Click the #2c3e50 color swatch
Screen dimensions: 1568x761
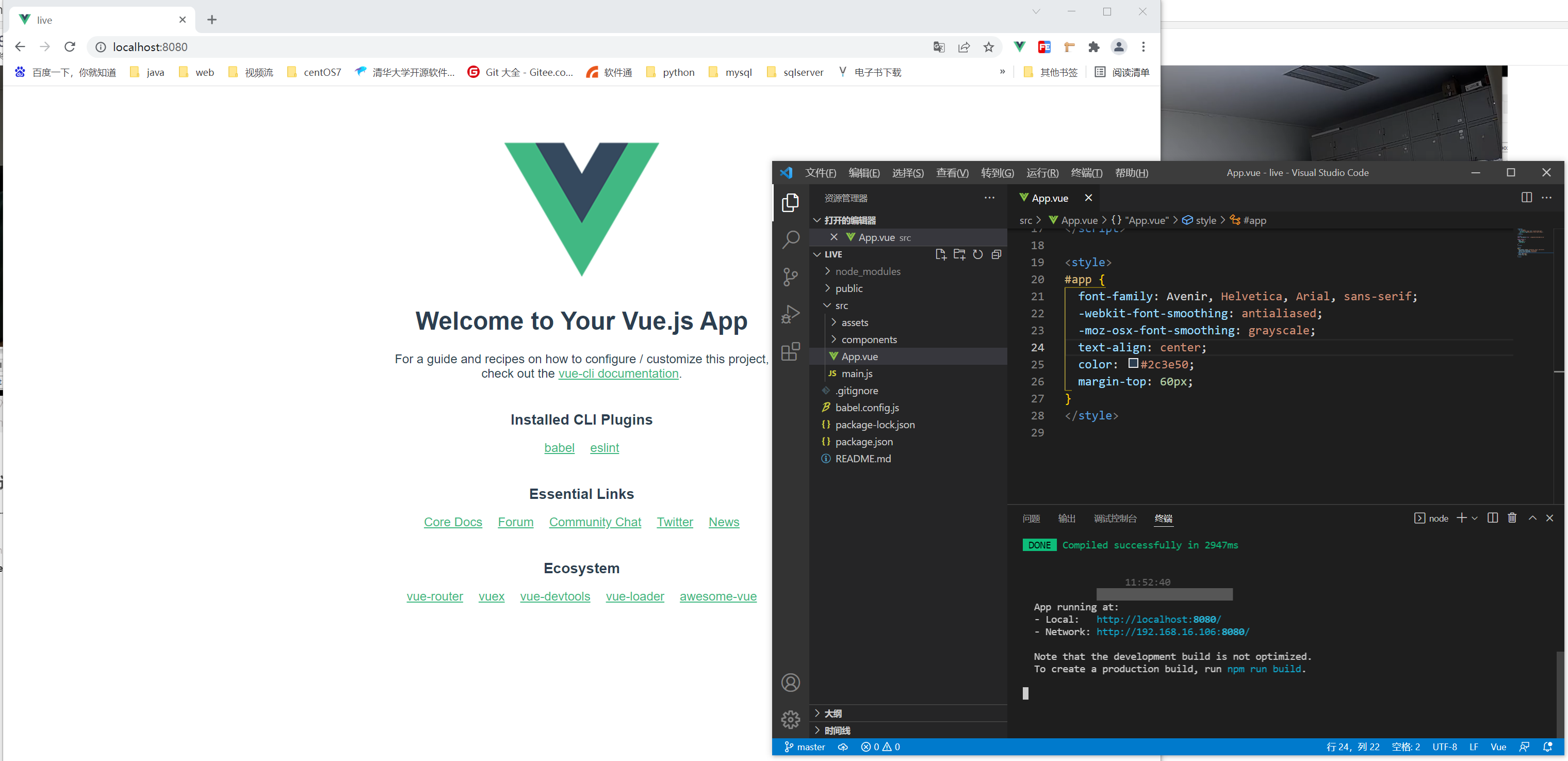click(x=1133, y=363)
